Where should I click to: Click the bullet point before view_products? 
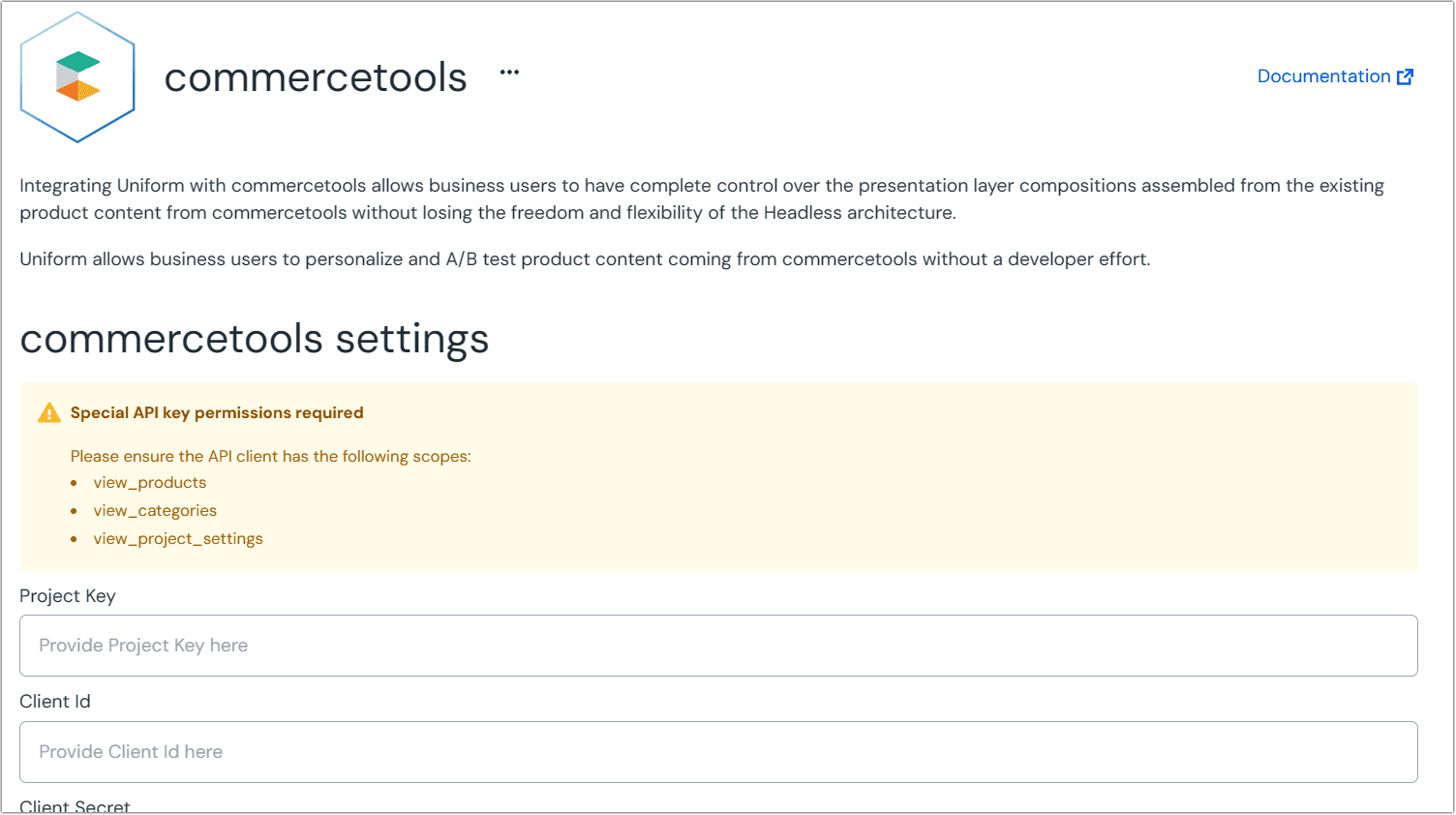click(x=75, y=483)
